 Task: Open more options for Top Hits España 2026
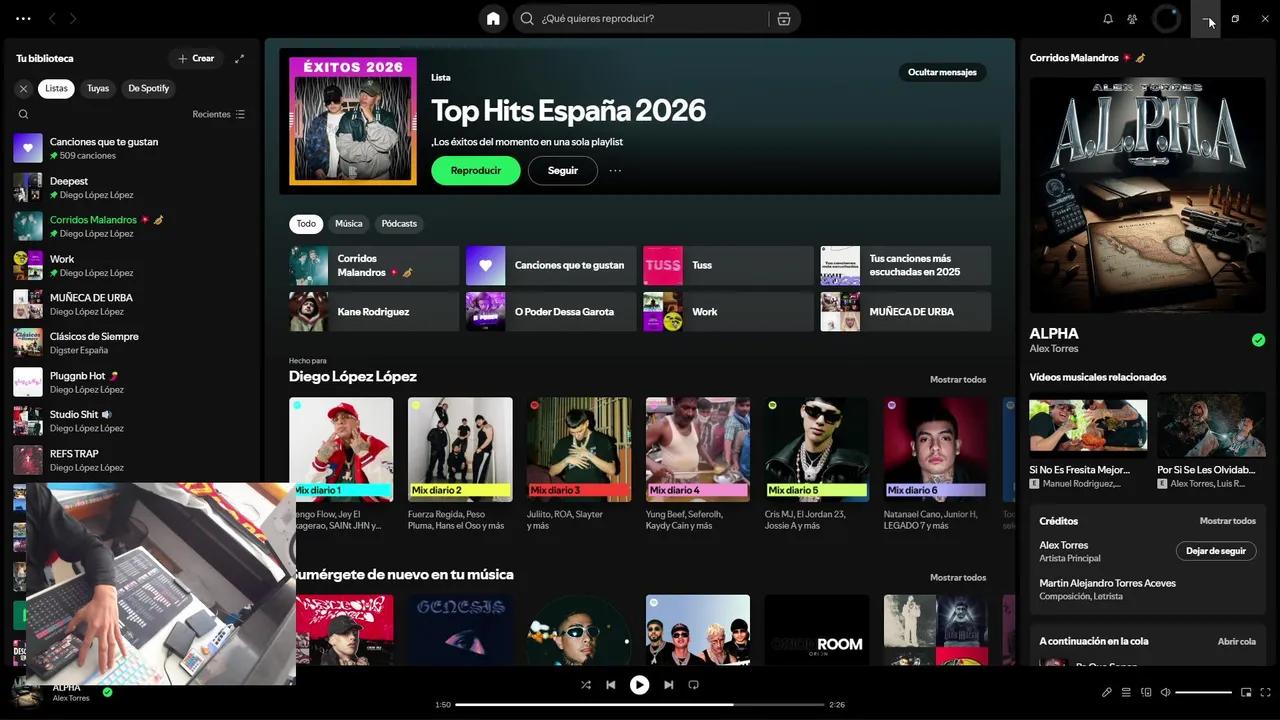tap(615, 170)
